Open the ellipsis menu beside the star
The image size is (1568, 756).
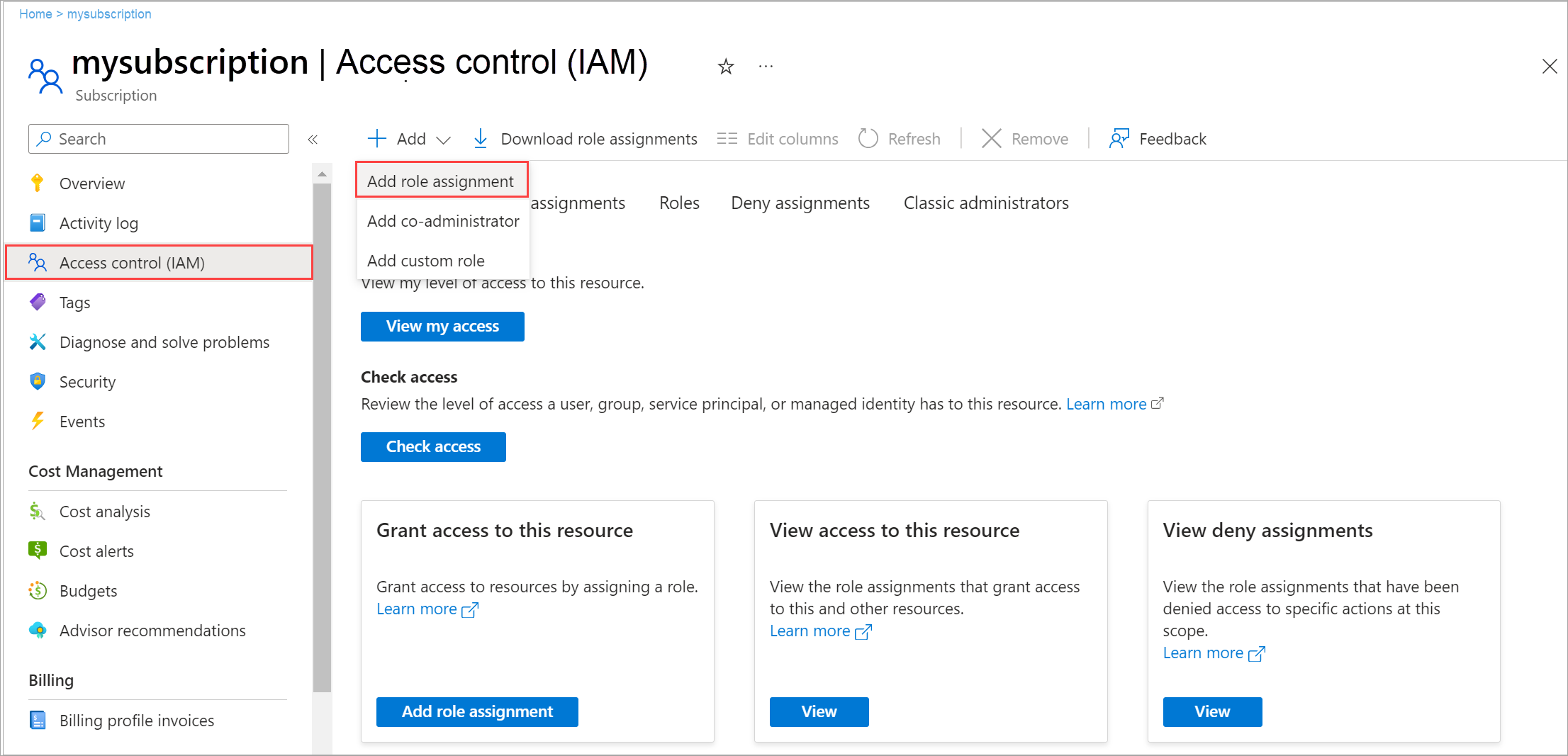coord(765,66)
